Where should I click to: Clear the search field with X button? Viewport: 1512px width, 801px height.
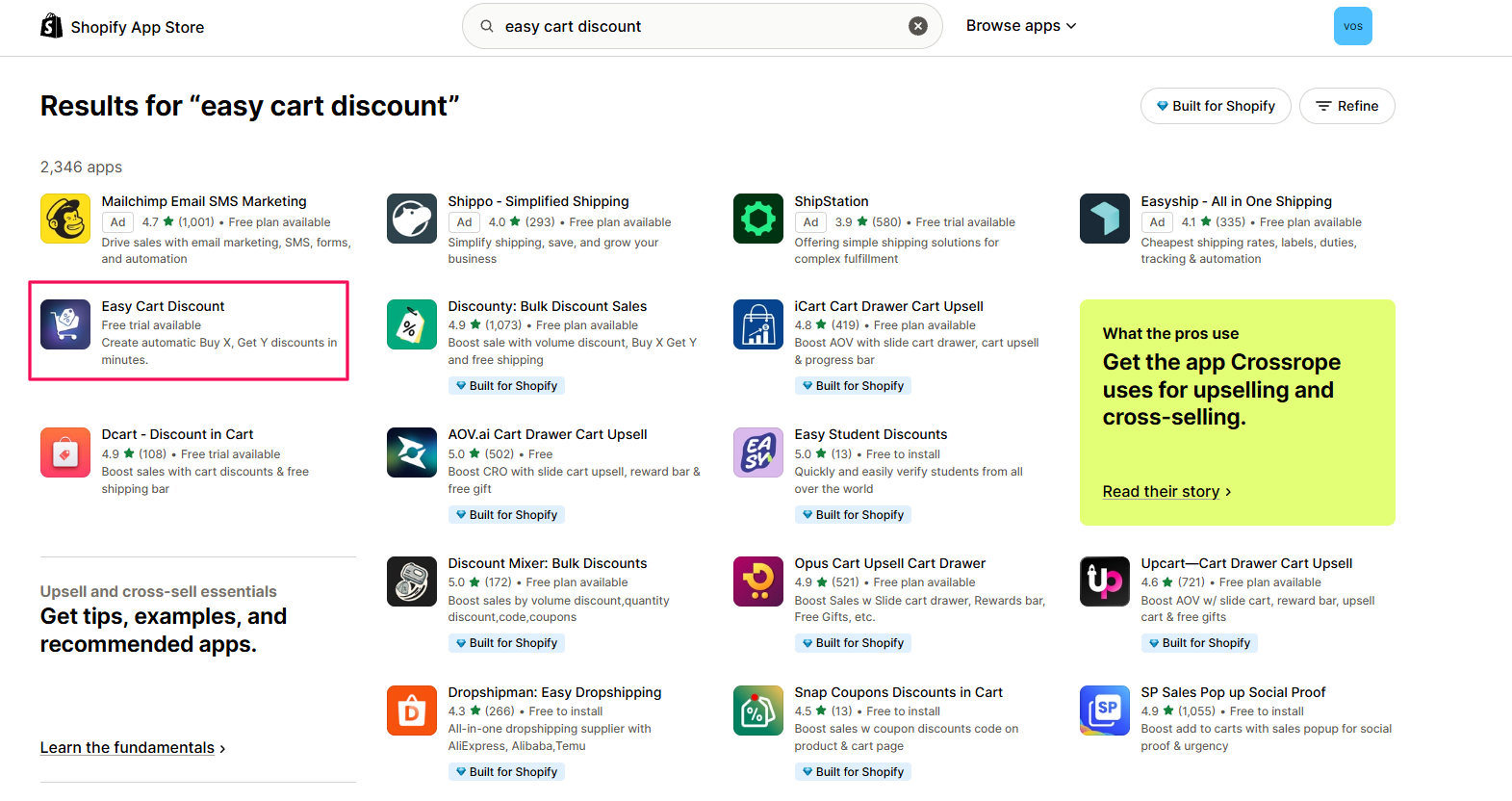click(918, 26)
